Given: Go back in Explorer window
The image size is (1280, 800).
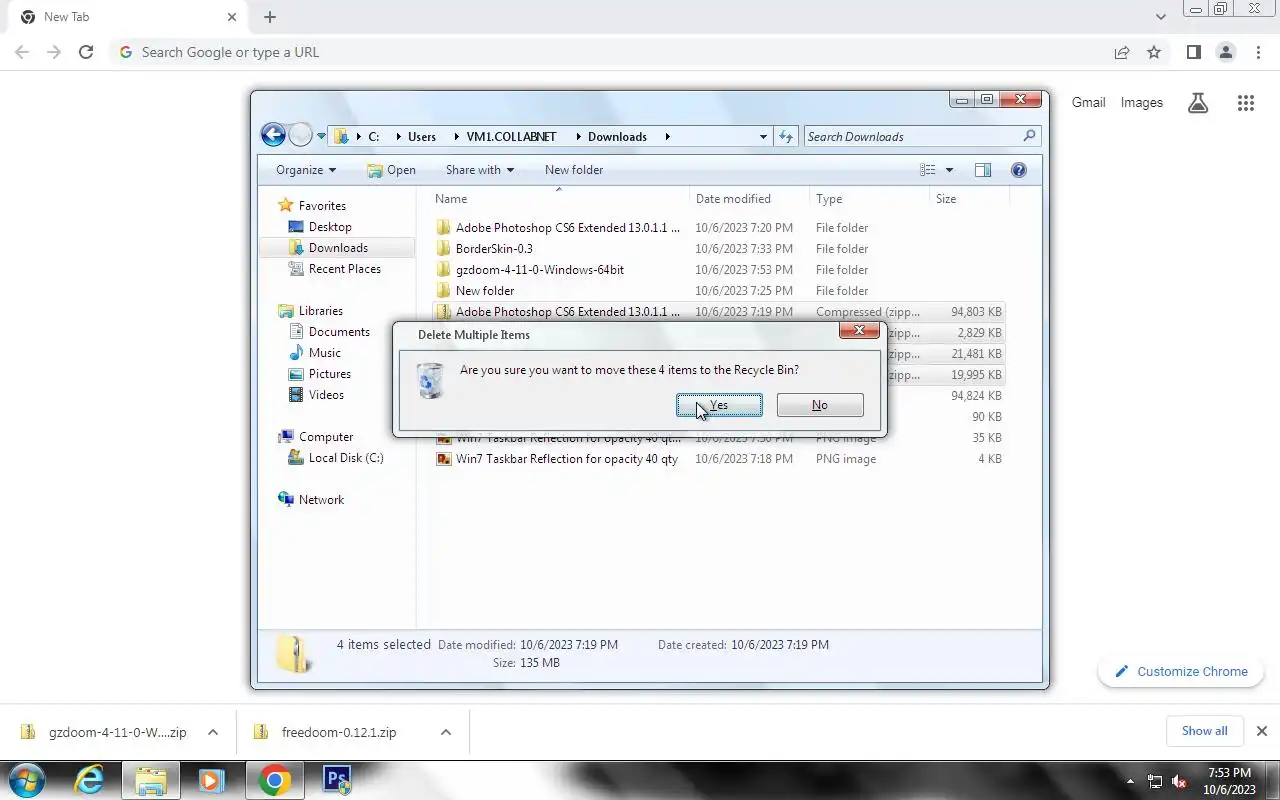Looking at the screenshot, I should point(273,135).
